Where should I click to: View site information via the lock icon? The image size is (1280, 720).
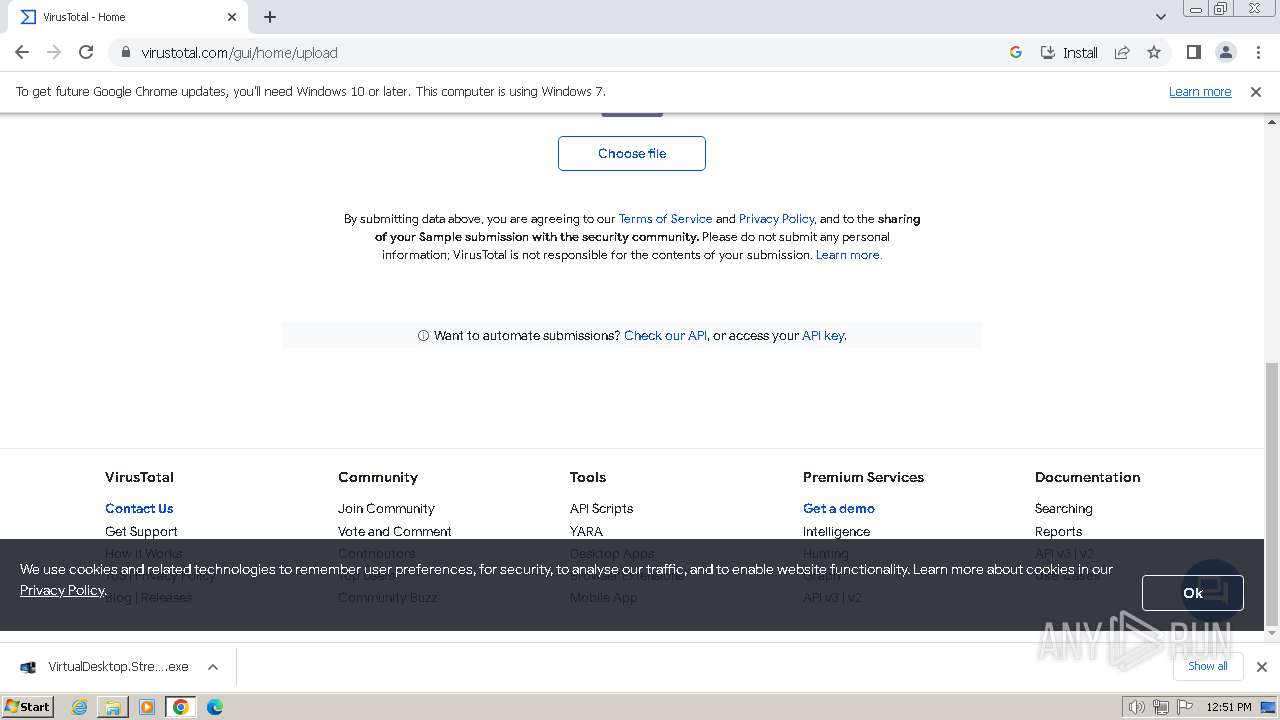[125, 52]
